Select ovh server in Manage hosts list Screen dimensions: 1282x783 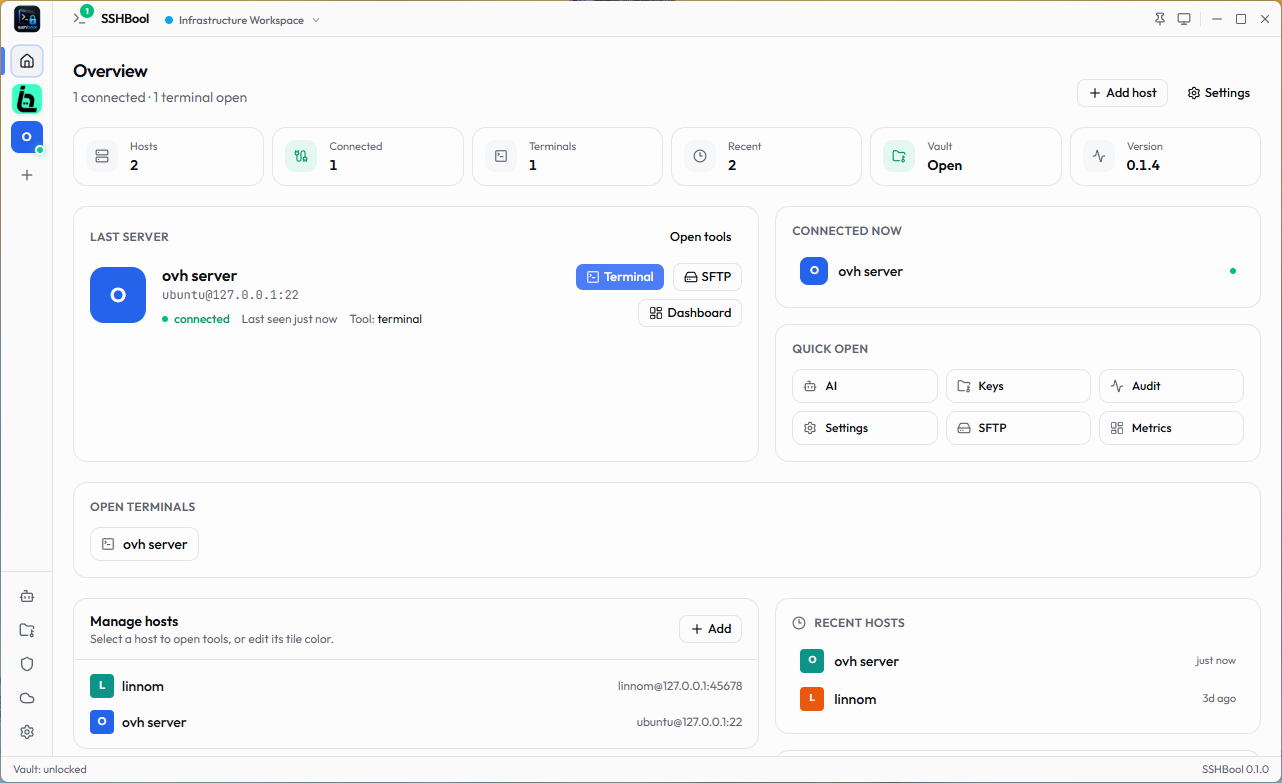click(x=416, y=722)
